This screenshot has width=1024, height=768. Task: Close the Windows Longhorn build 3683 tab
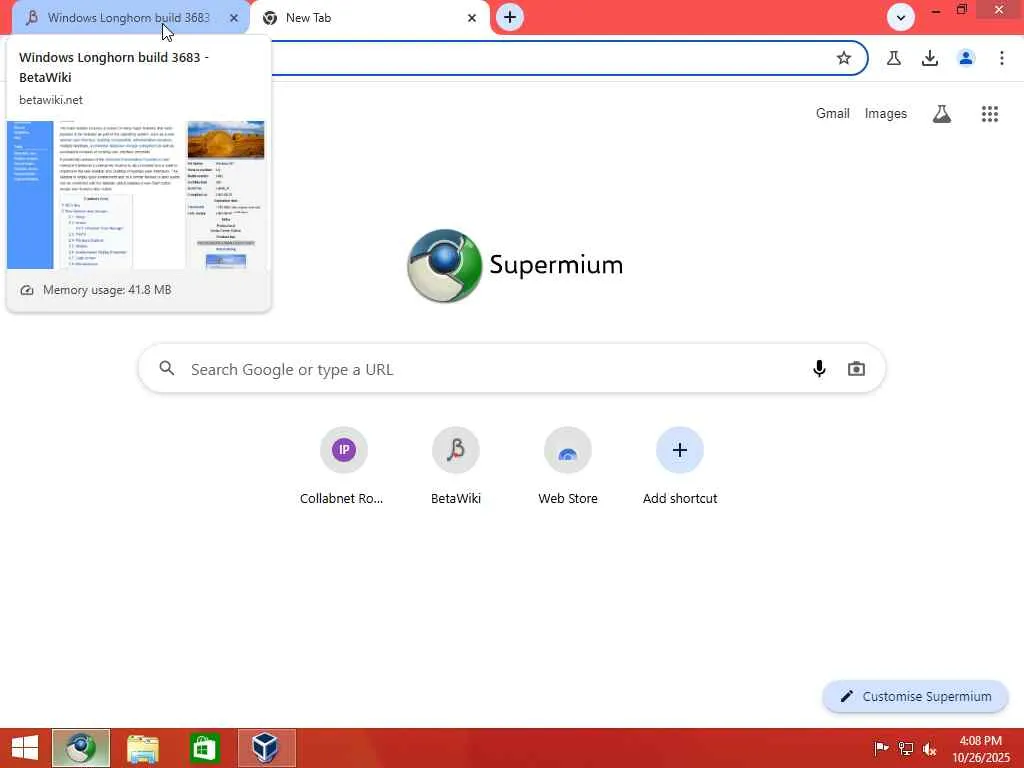click(234, 18)
